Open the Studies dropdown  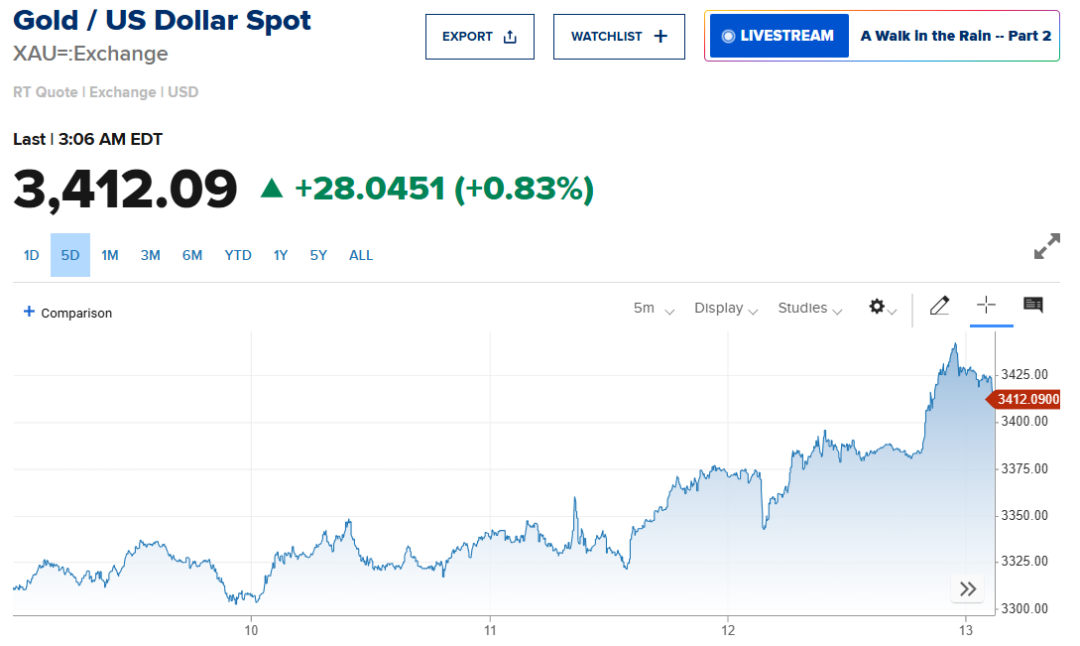point(810,308)
